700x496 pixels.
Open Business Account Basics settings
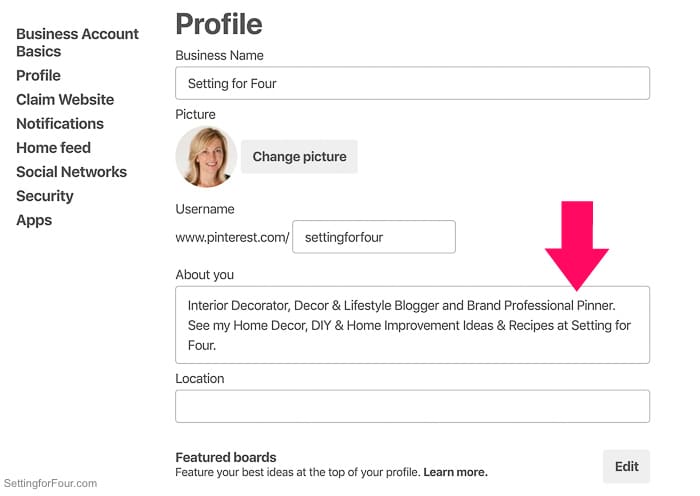pos(77,42)
